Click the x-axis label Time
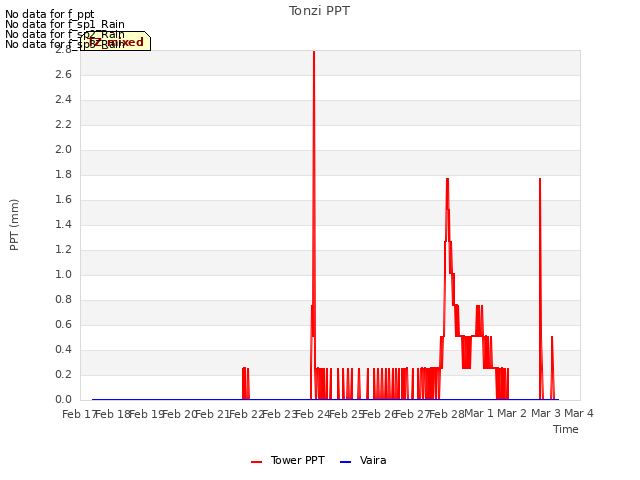Viewport: 640px width, 480px height. coord(565,429)
